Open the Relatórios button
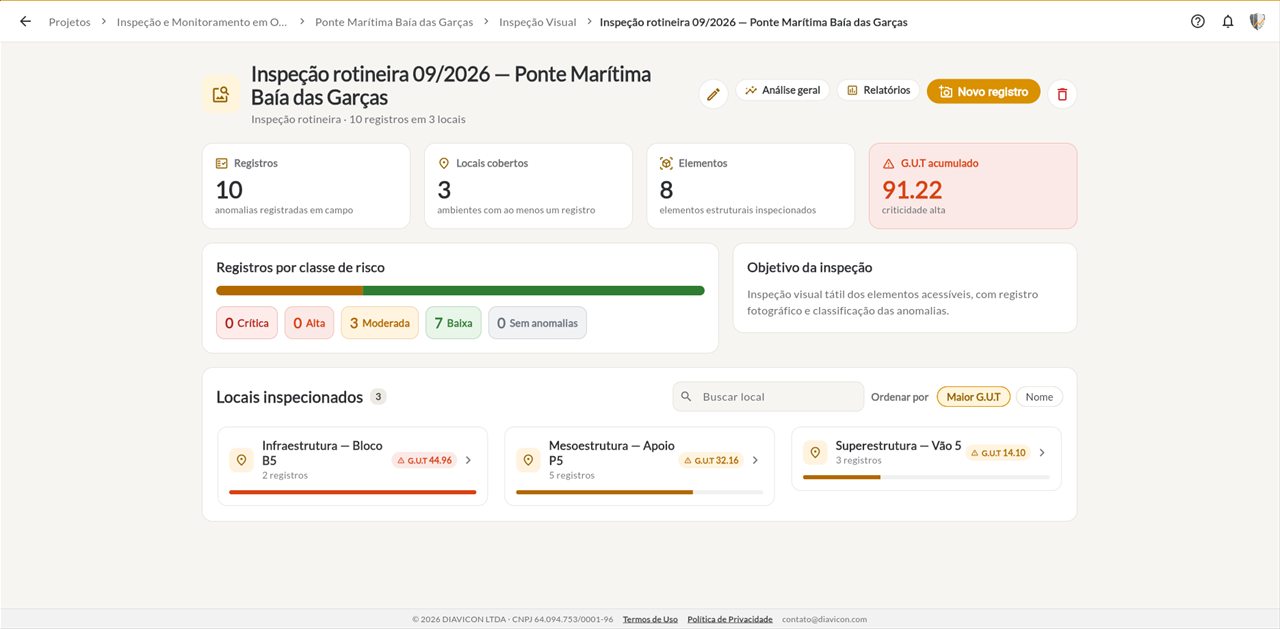Screen dimensions: 1280x629 coord(878,90)
